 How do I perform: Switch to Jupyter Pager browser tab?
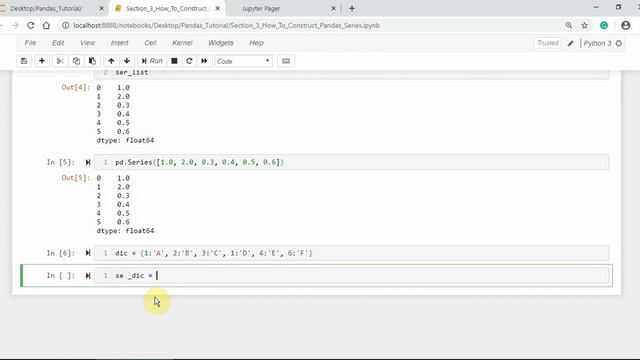coord(261,8)
